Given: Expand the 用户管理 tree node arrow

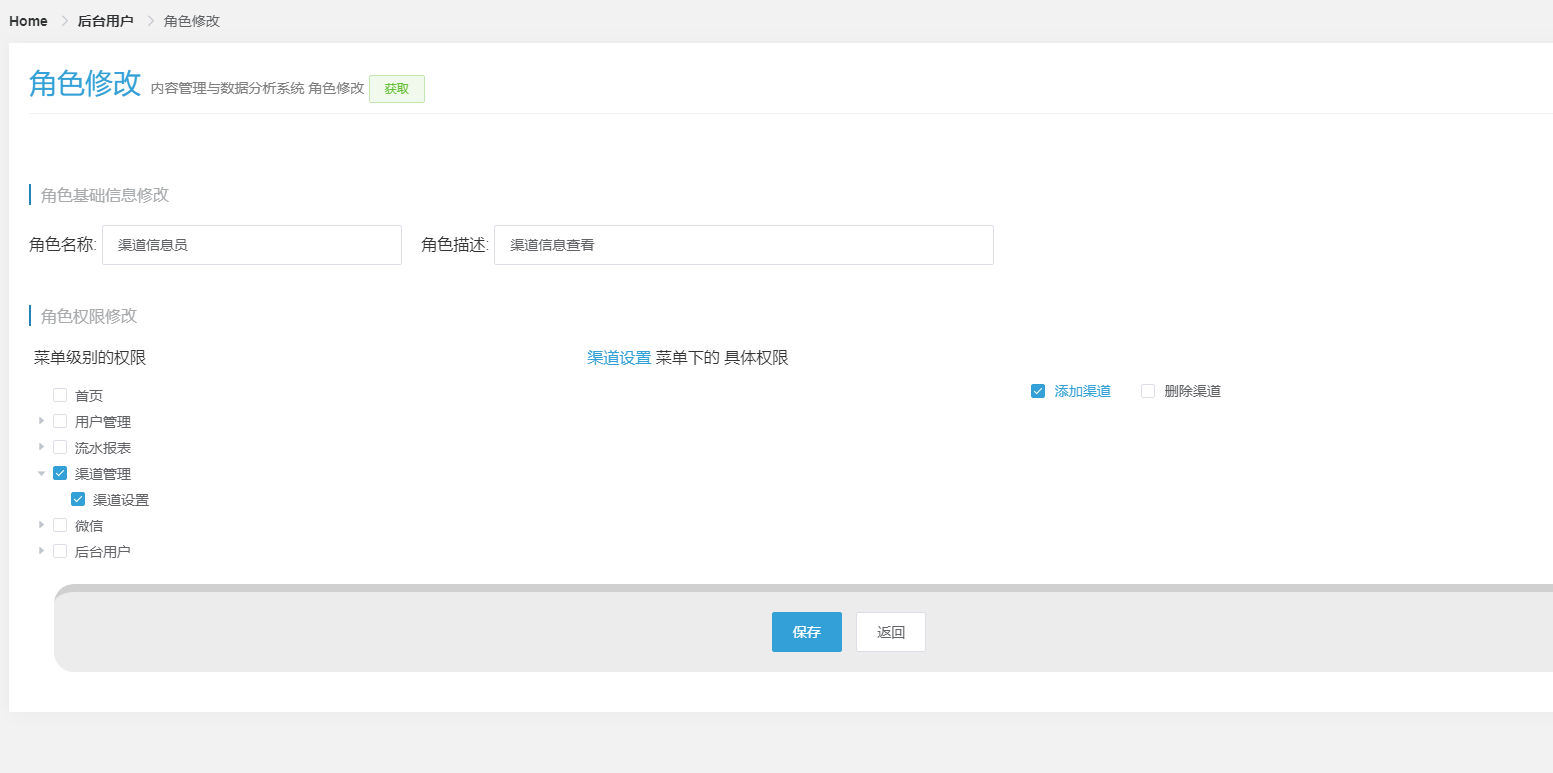Looking at the screenshot, I should 42,421.
